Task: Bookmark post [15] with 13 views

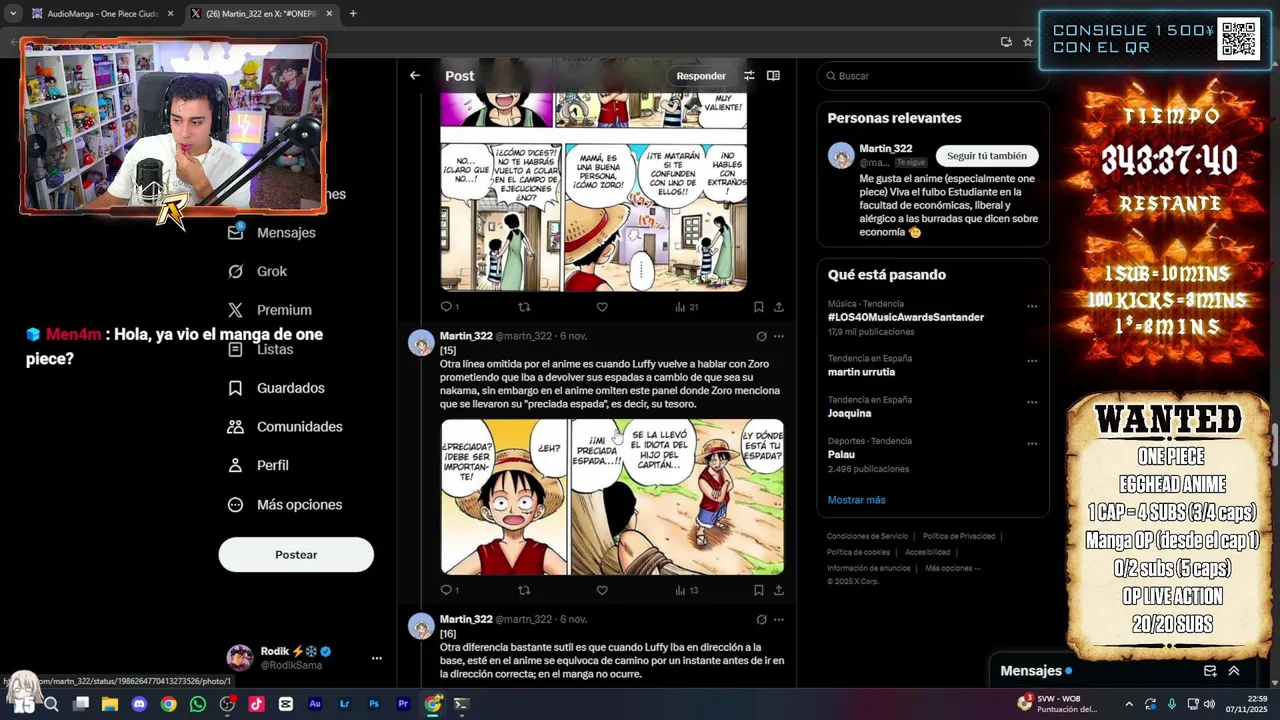Action: 758,590
